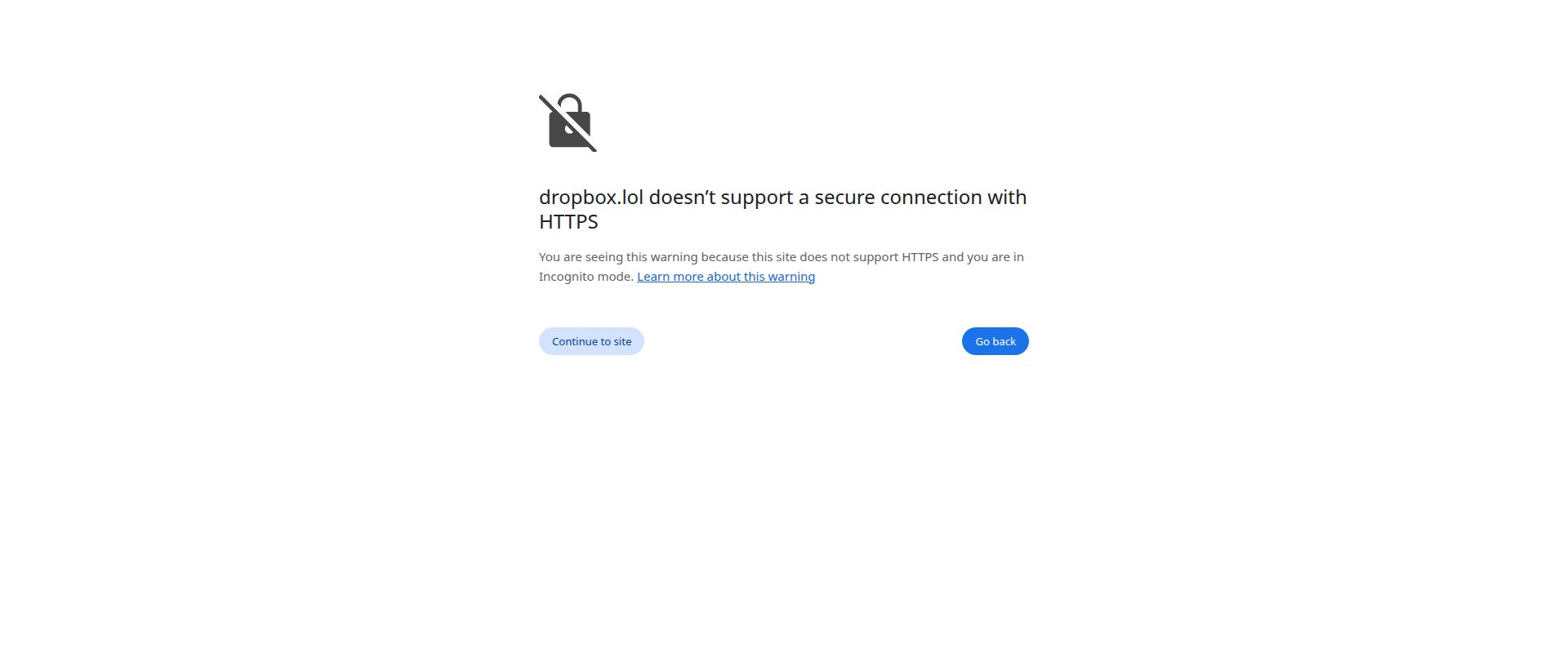Click the 'Learn more' start of the link

click(x=670, y=277)
